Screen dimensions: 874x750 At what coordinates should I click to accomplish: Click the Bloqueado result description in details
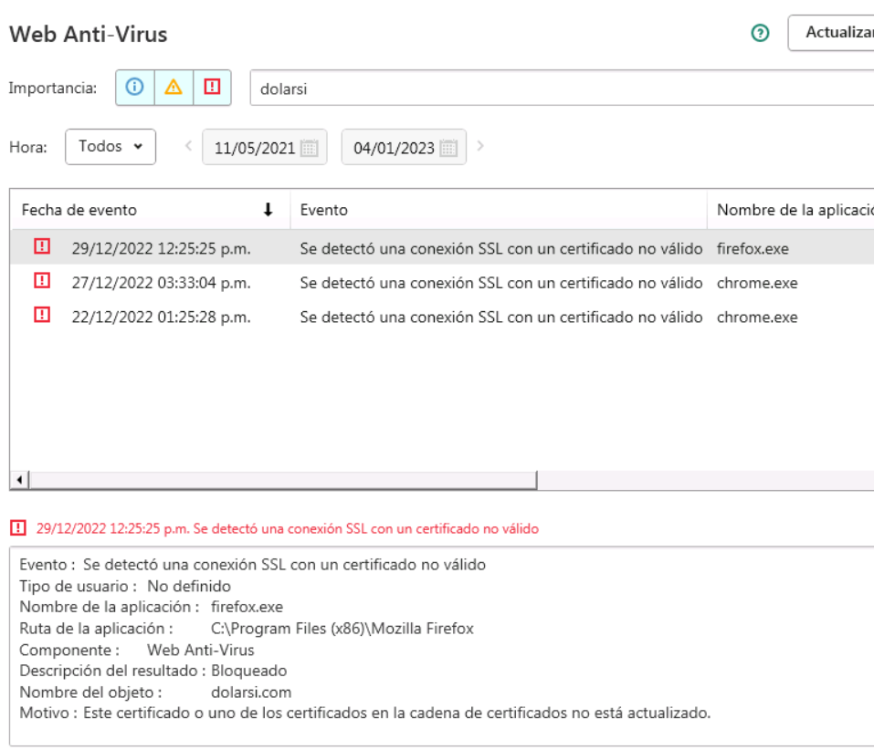[249, 670]
